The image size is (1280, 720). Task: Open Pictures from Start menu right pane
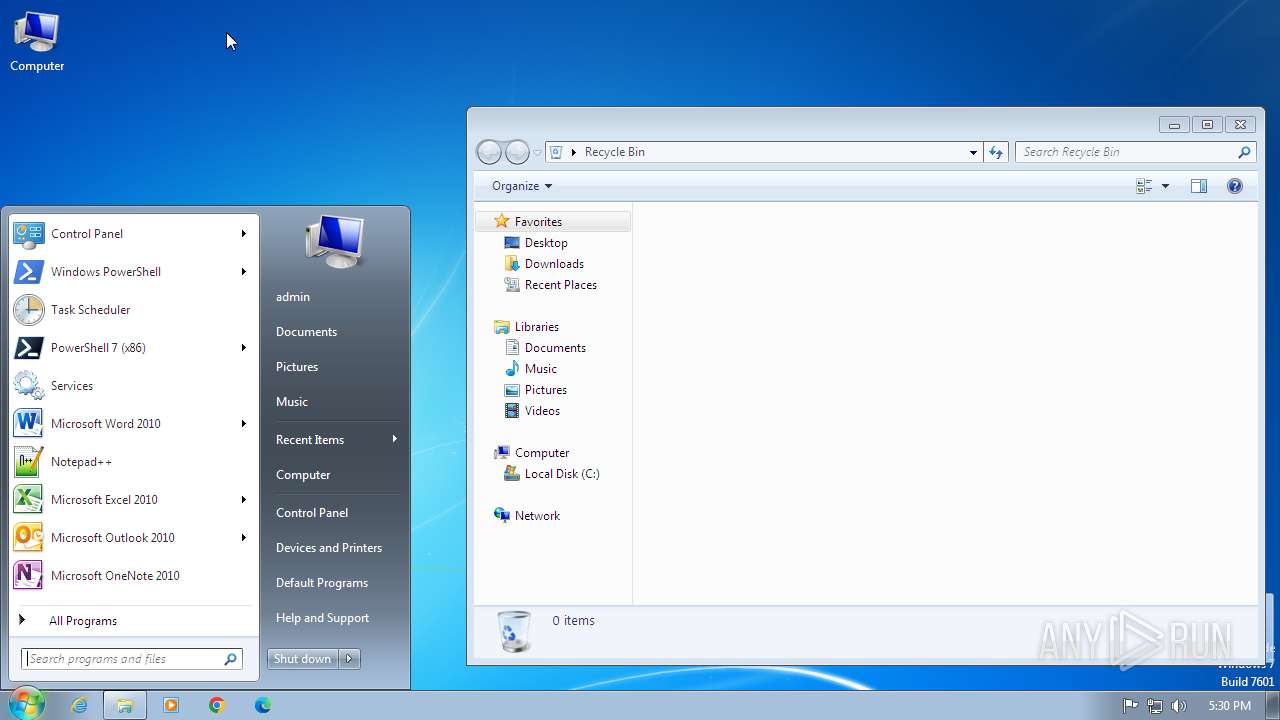coord(334,367)
